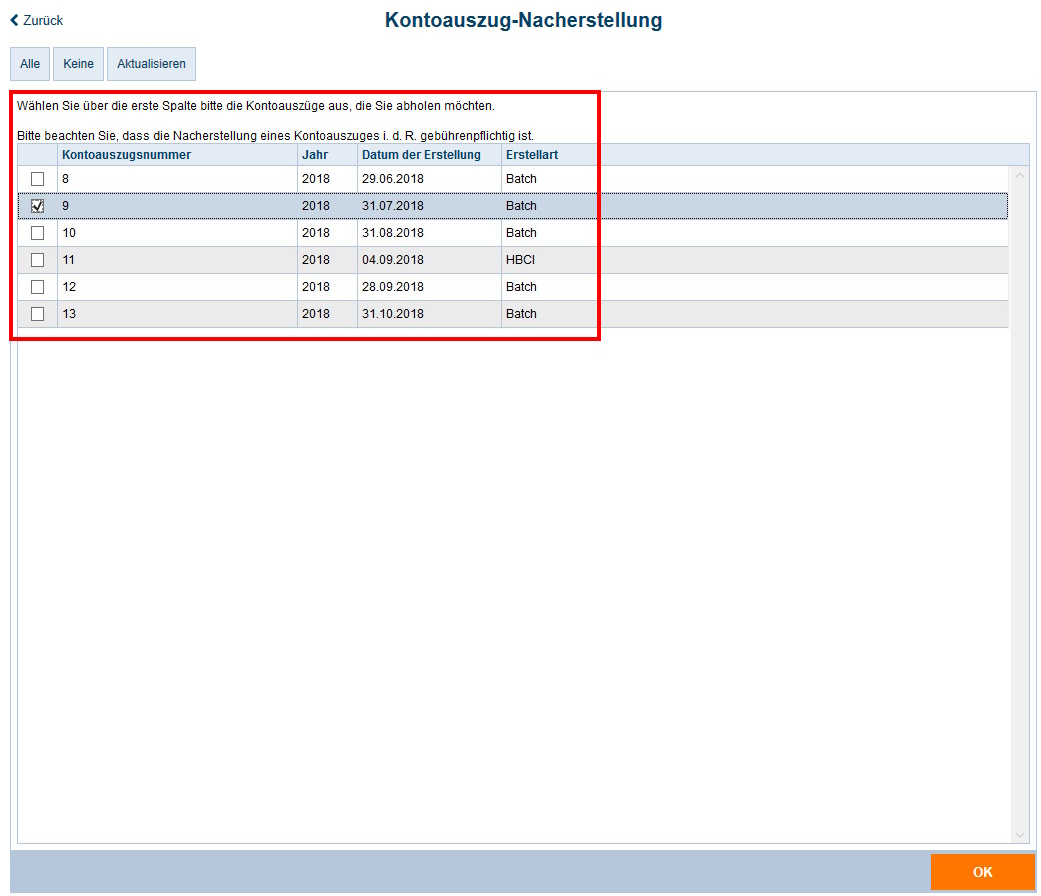
Task: Select the checkbox for Kontoauszug 13
Action: tap(36, 313)
